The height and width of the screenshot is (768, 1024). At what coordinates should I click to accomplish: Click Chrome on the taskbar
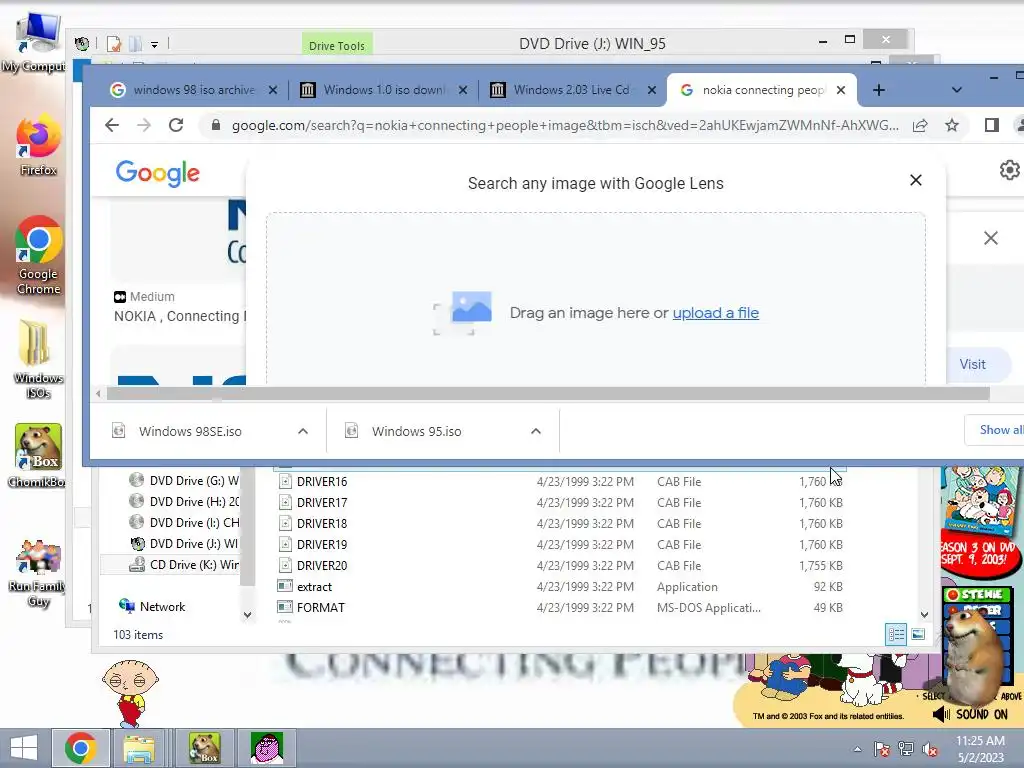click(x=80, y=748)
